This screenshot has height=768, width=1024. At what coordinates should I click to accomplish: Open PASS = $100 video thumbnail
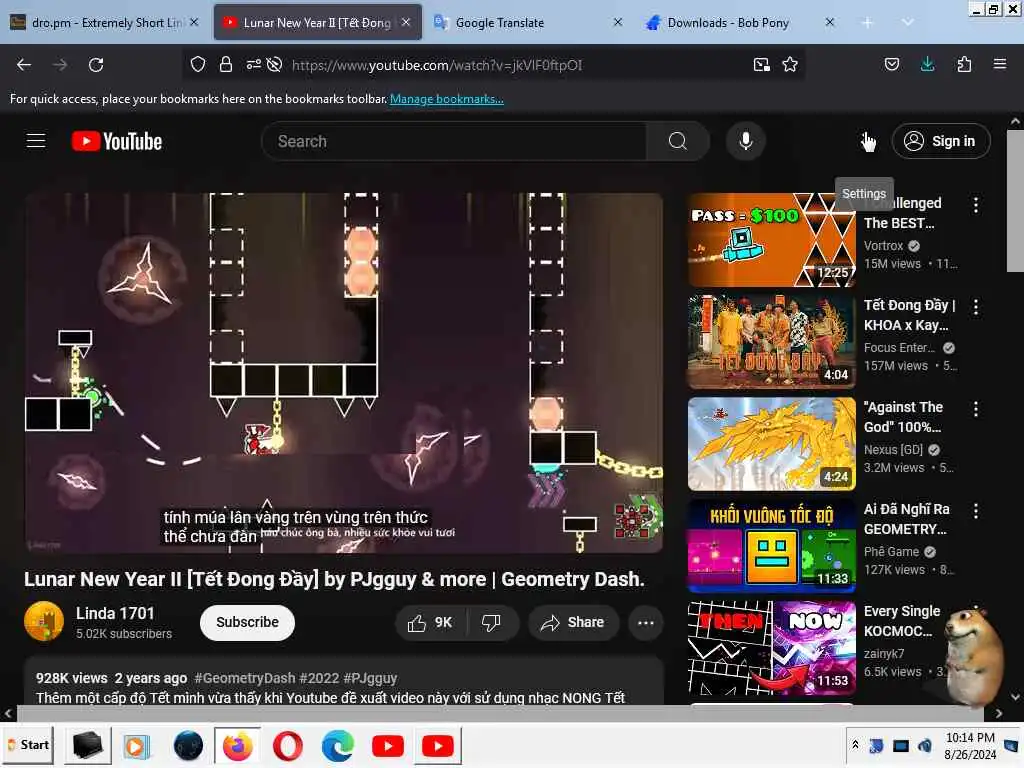(x=771, y=240)
